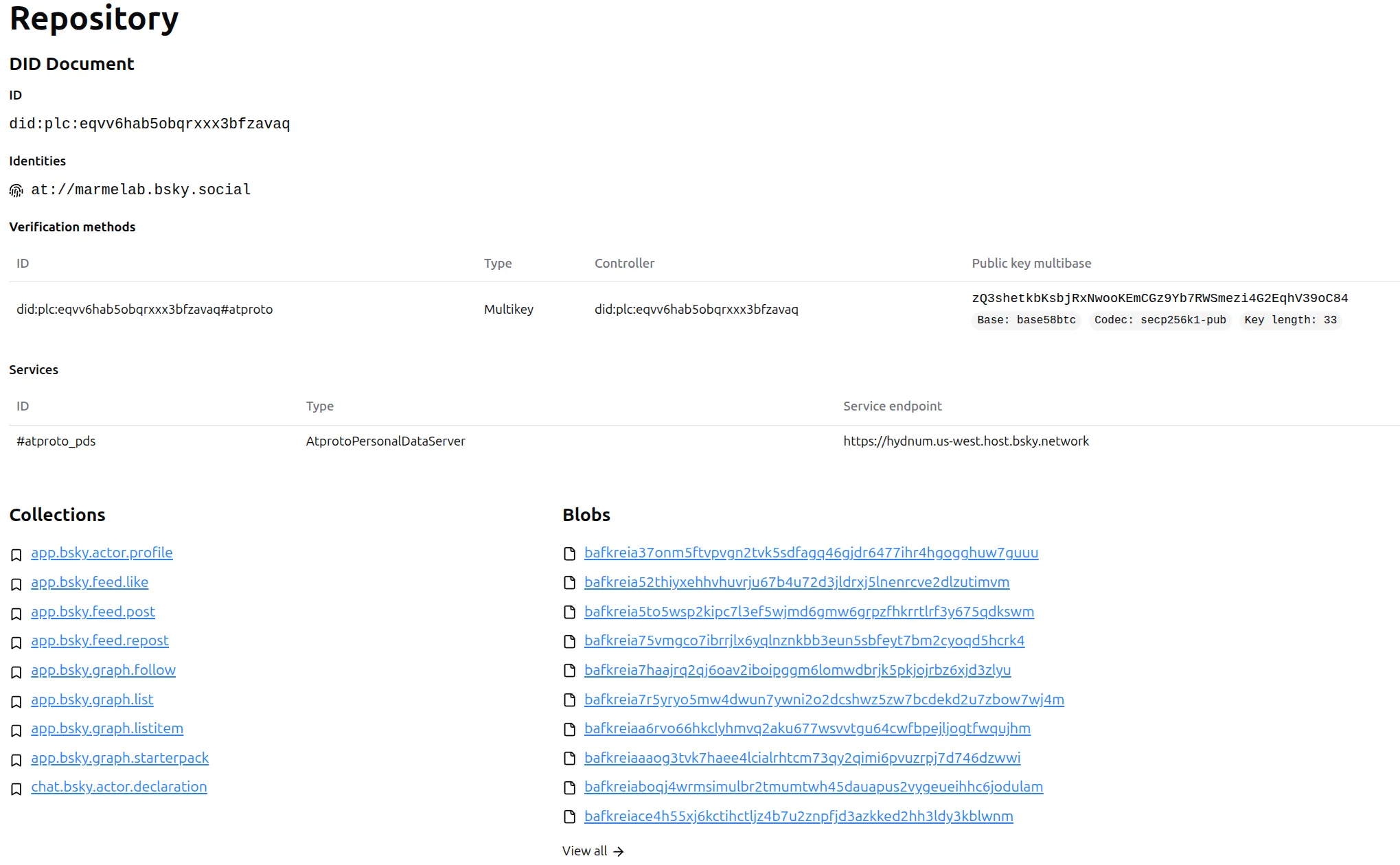Click the bookmark icon beside app.bsky.actor.profile
Viewport: 1400px width, 865px height.
coord(16,554)
